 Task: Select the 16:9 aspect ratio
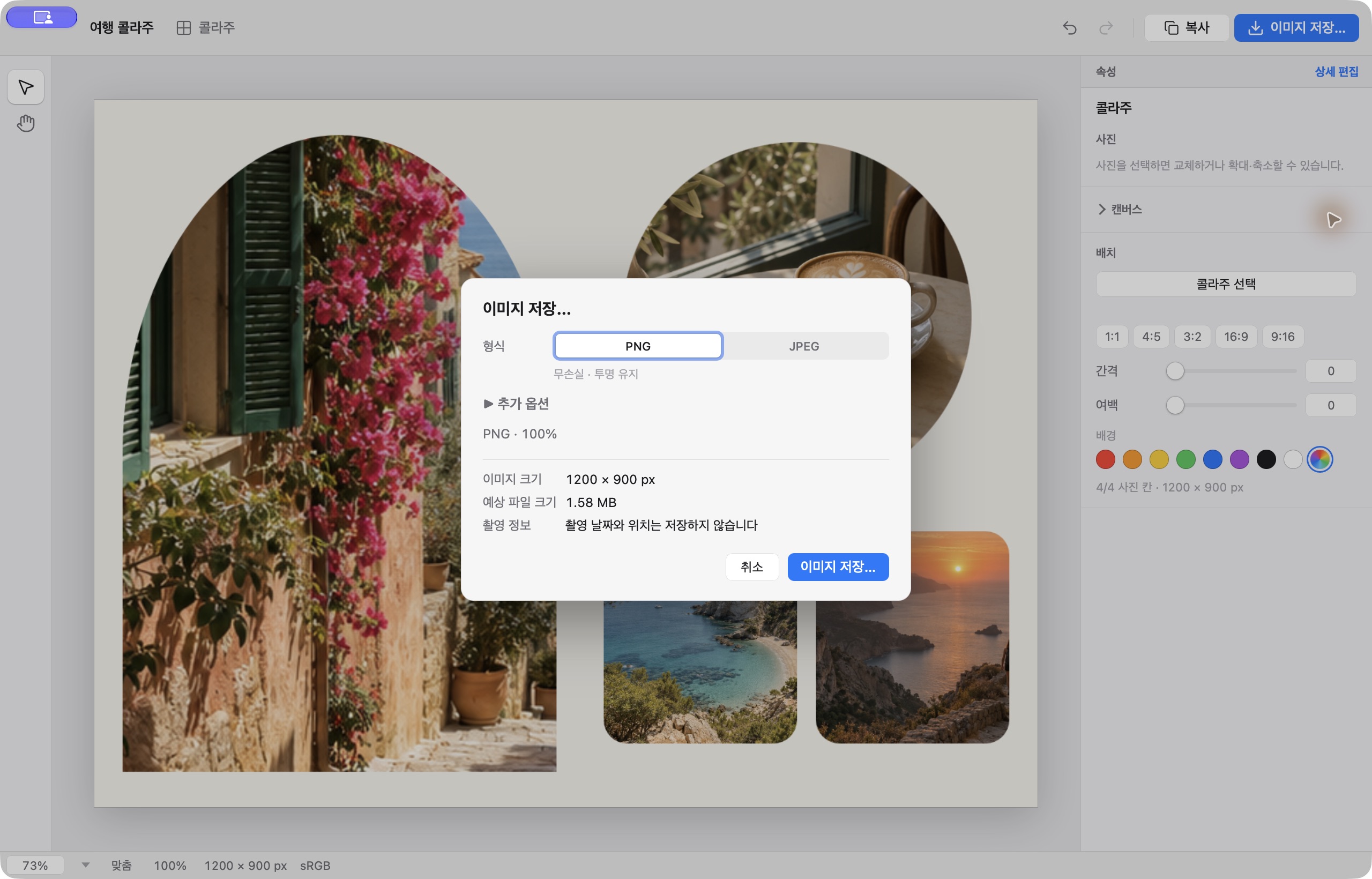1236,337
